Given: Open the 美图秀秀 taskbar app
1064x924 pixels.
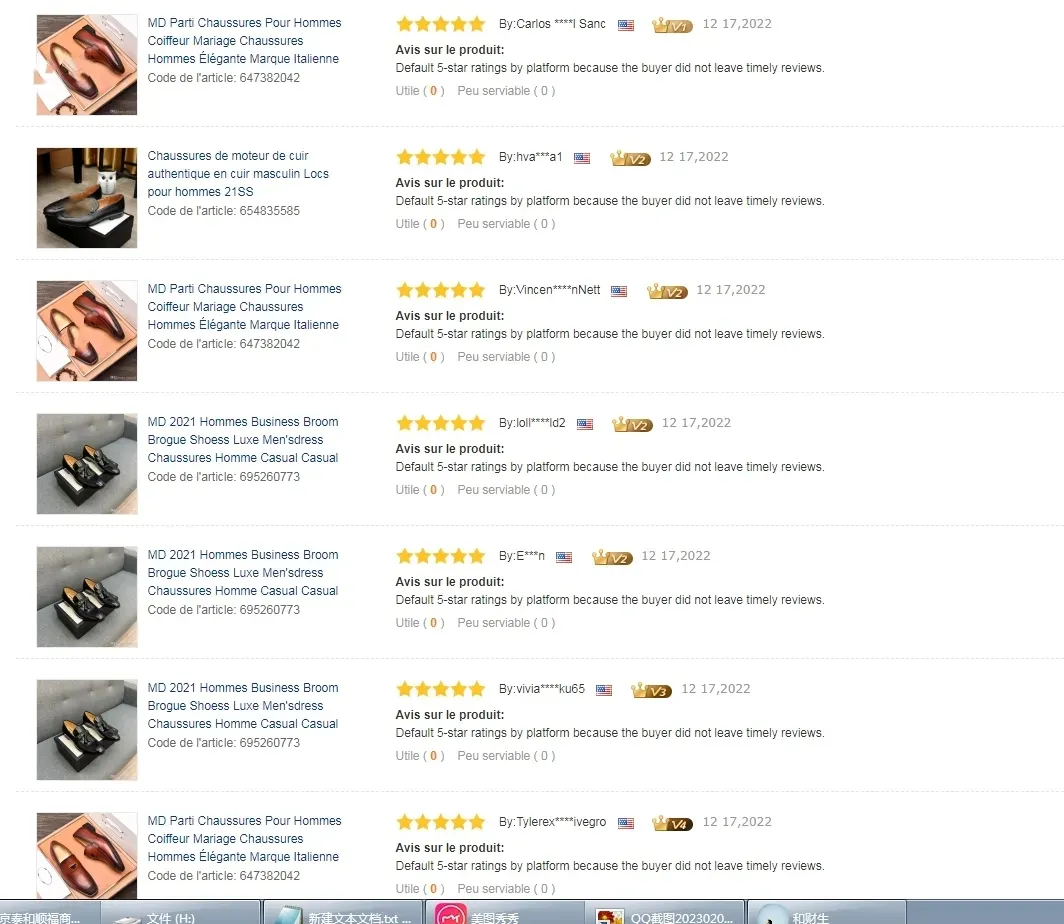Looking at the screenshot, I should 504,913.
